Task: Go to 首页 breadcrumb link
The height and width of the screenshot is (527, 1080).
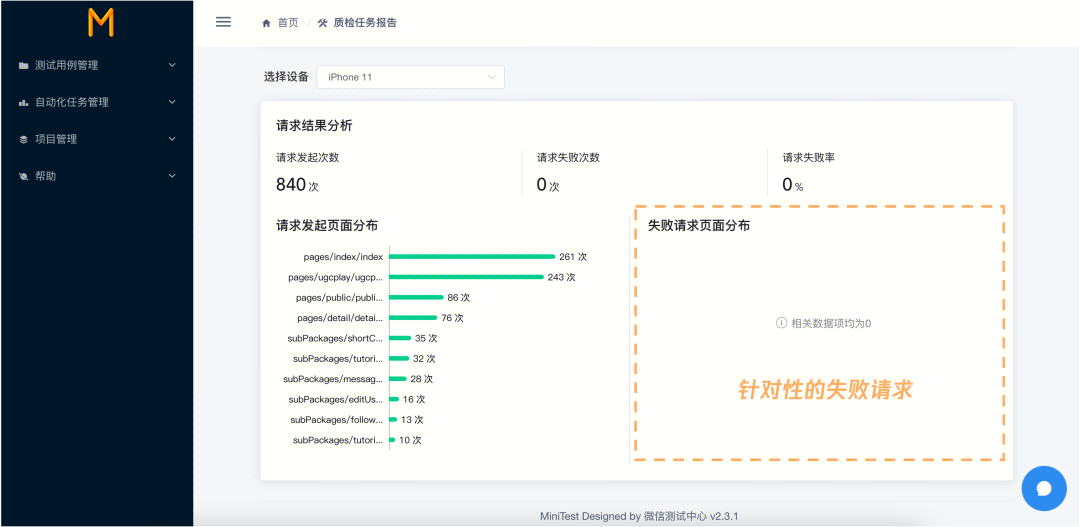Action: tap(288, 23)
